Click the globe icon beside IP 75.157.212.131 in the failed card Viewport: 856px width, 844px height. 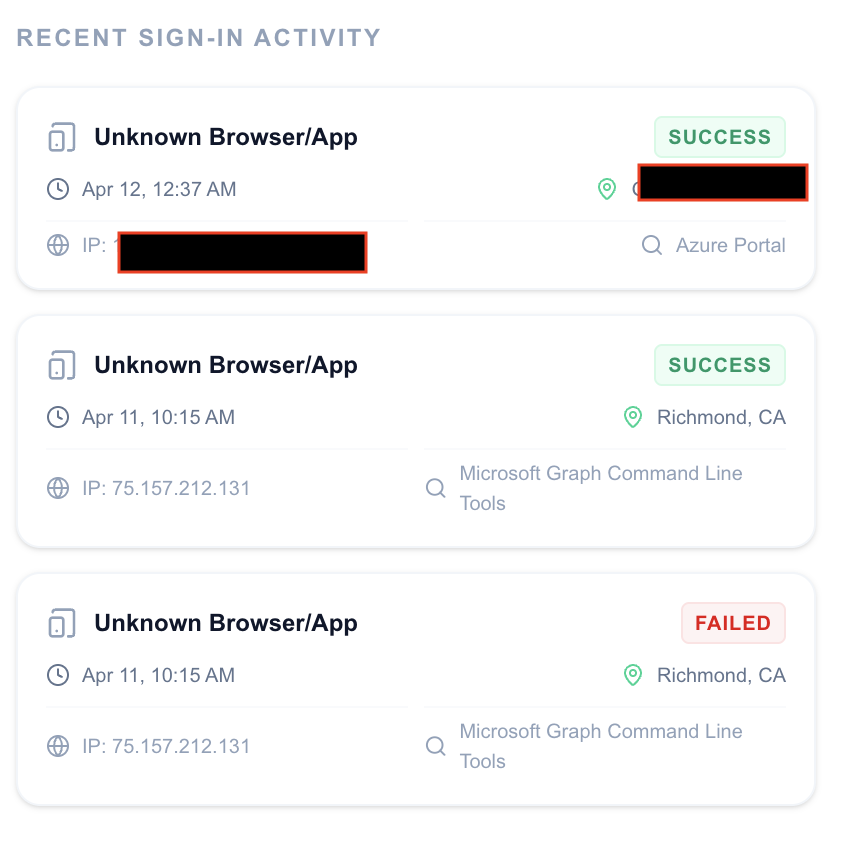(59, 746)
